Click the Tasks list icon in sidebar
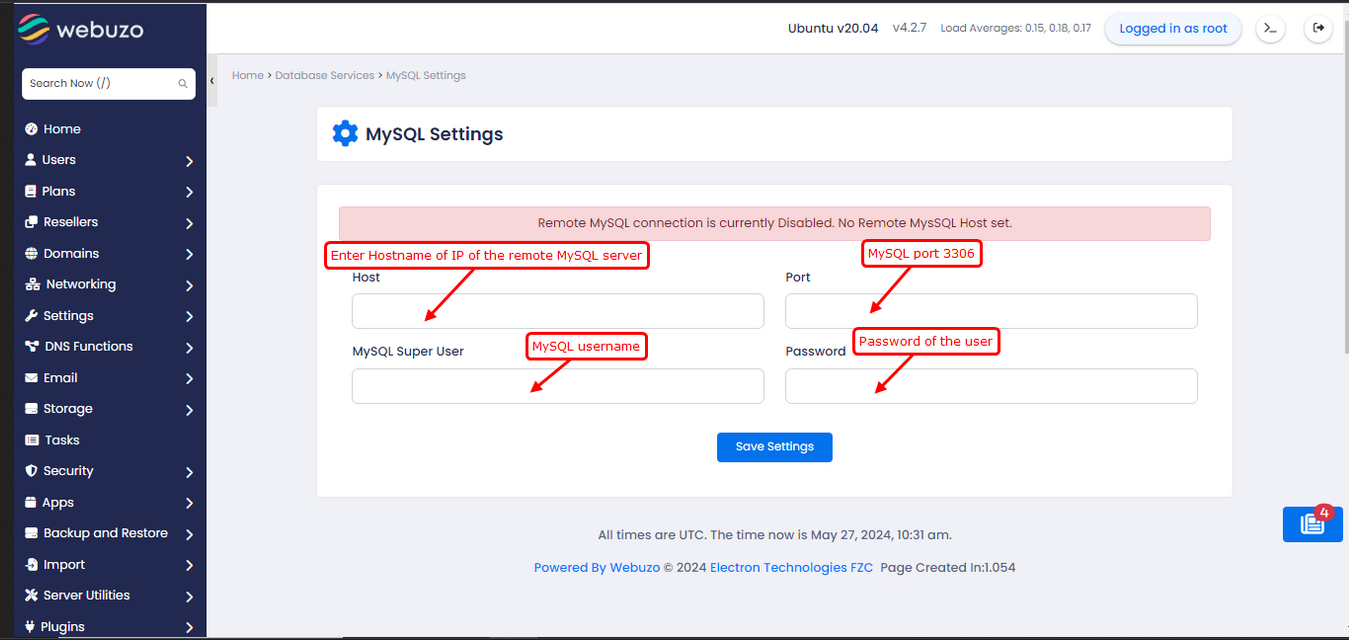 pyautogui.click(x=31, y=440)
